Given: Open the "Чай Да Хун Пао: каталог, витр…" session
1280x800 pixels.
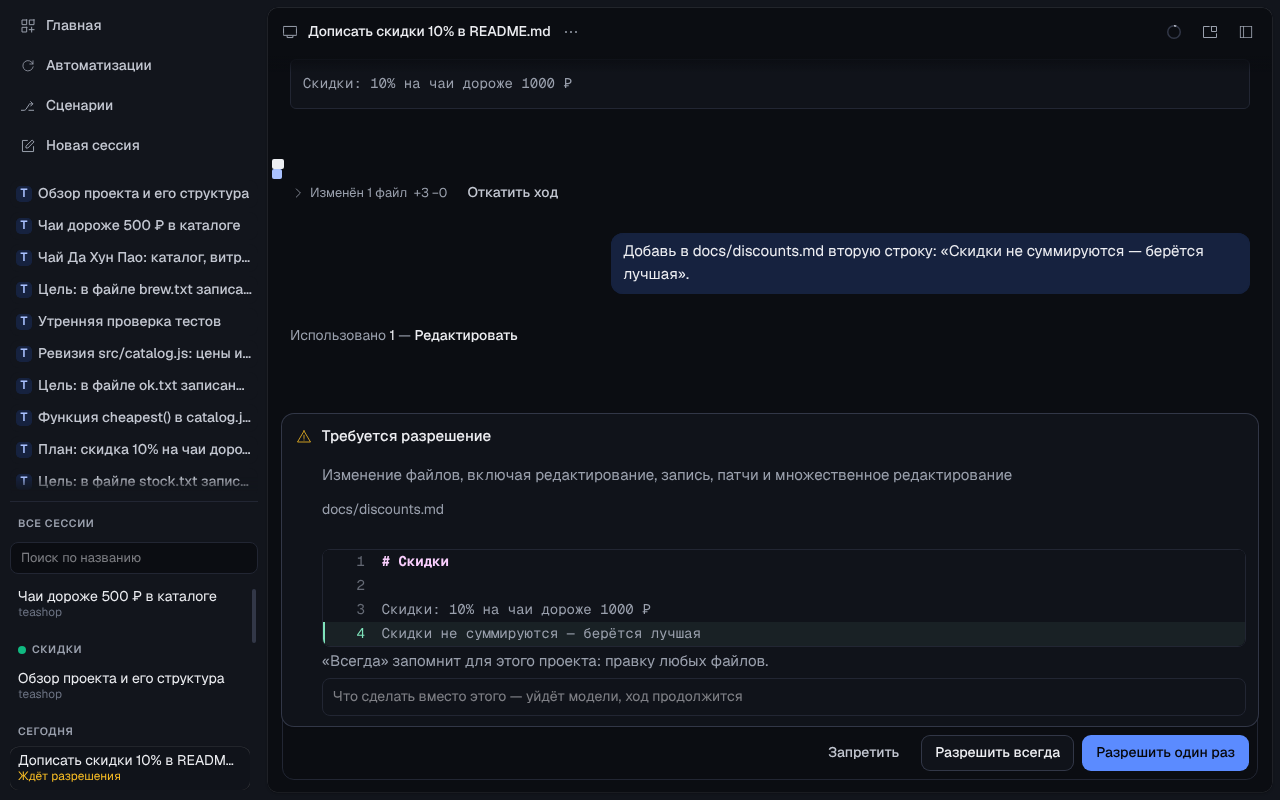Looking at the screenshot, I should pyautogui.click(x=134, y=257).
